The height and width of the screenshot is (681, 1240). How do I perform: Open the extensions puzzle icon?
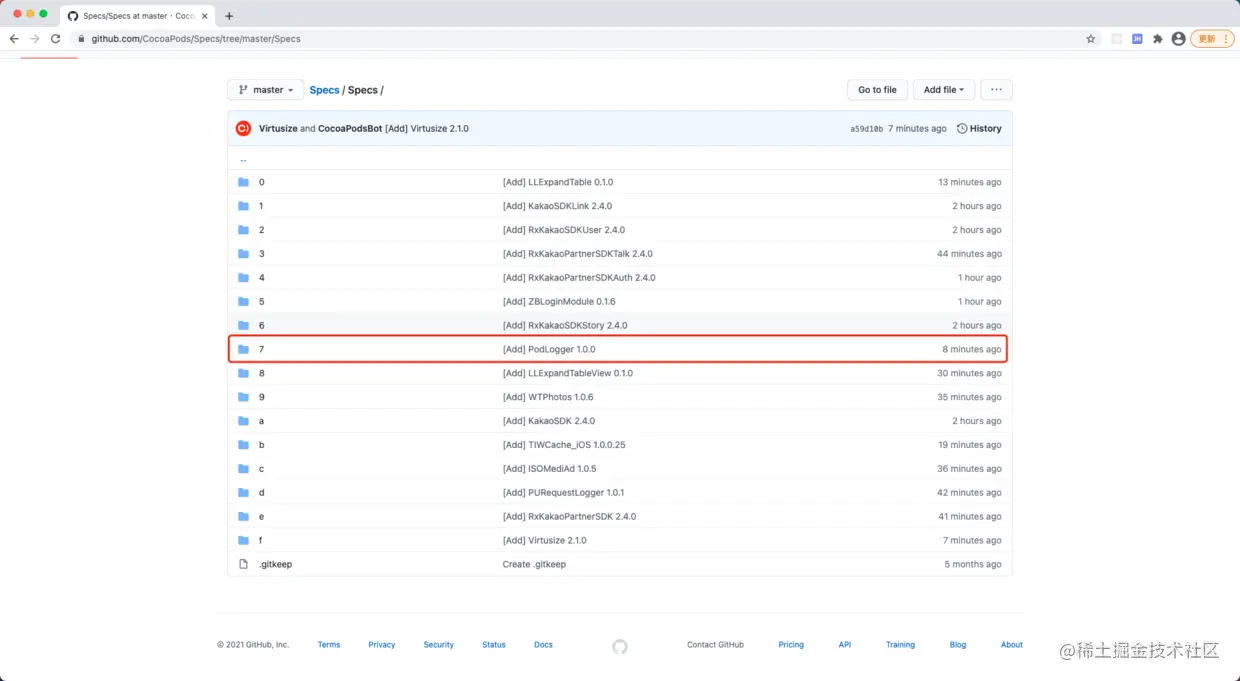1158,39
